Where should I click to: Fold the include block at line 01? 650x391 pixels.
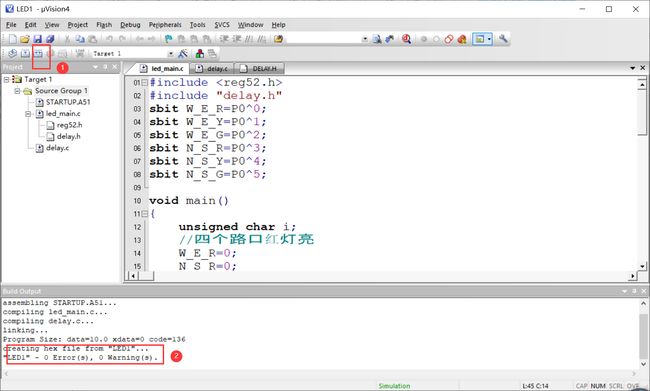pyautogui.click(x=145, y=83)
